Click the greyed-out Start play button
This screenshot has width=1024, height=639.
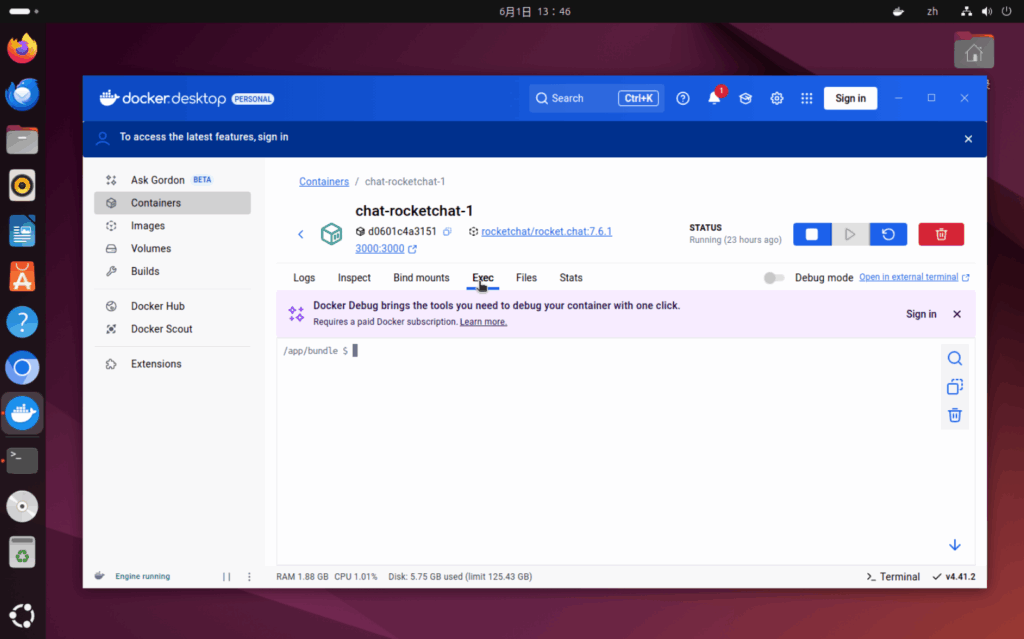850,234
